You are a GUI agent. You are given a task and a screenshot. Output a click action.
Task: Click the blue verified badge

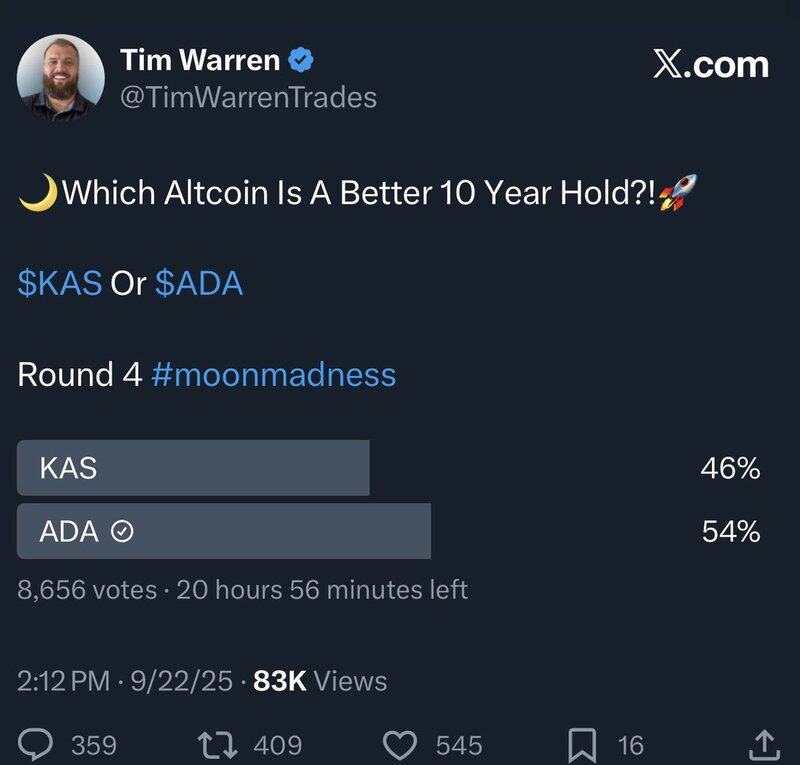(x=301, y=60)
